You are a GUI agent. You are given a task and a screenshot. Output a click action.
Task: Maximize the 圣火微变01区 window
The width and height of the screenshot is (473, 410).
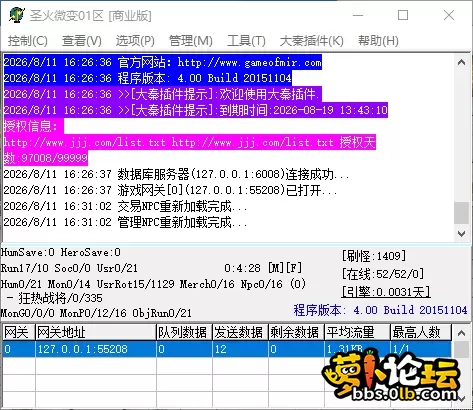[403, 15]
